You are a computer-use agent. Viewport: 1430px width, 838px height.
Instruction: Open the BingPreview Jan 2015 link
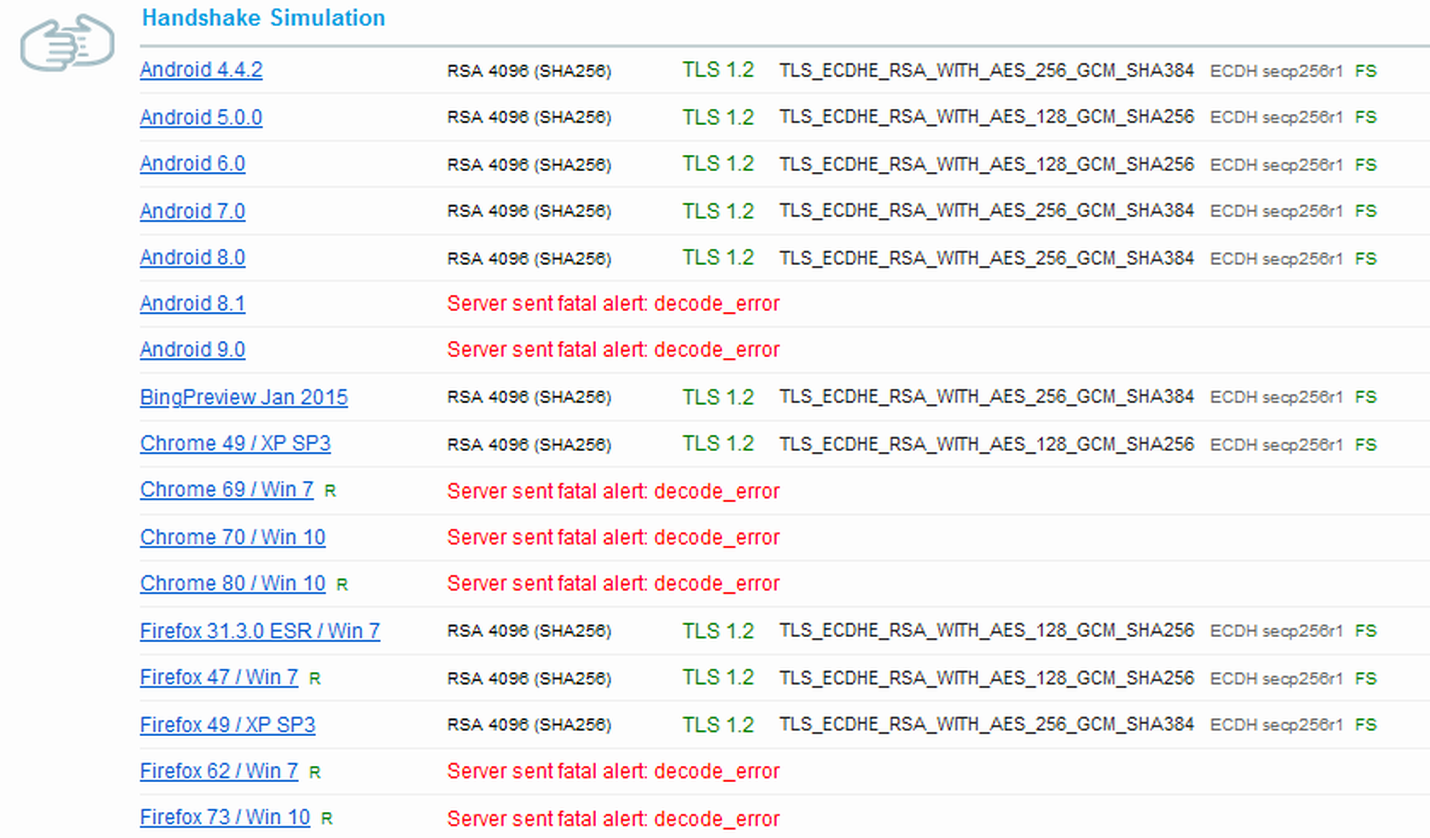[x=244, y=397]
